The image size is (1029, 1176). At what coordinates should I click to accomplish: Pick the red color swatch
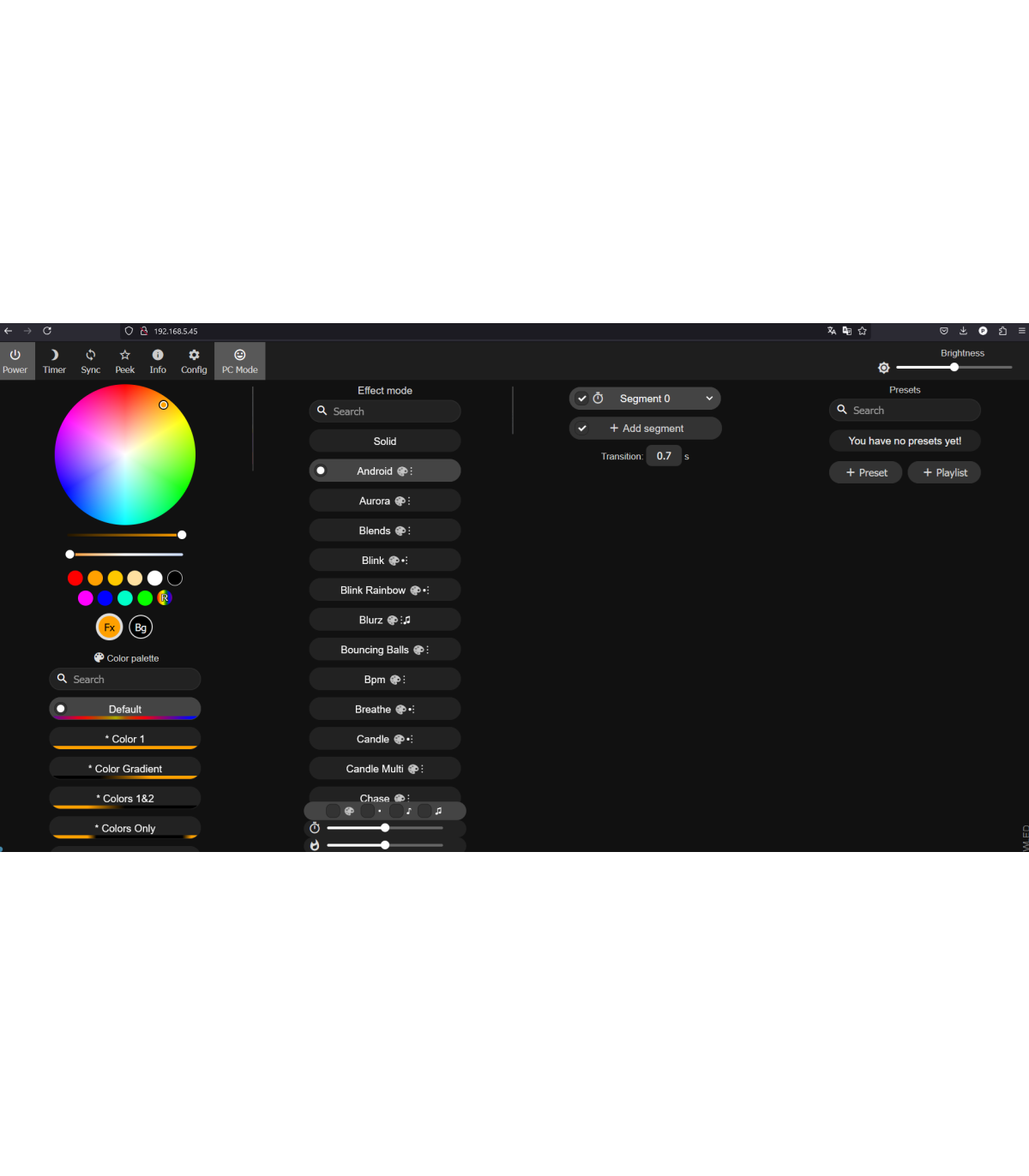[x=75, y=579]
